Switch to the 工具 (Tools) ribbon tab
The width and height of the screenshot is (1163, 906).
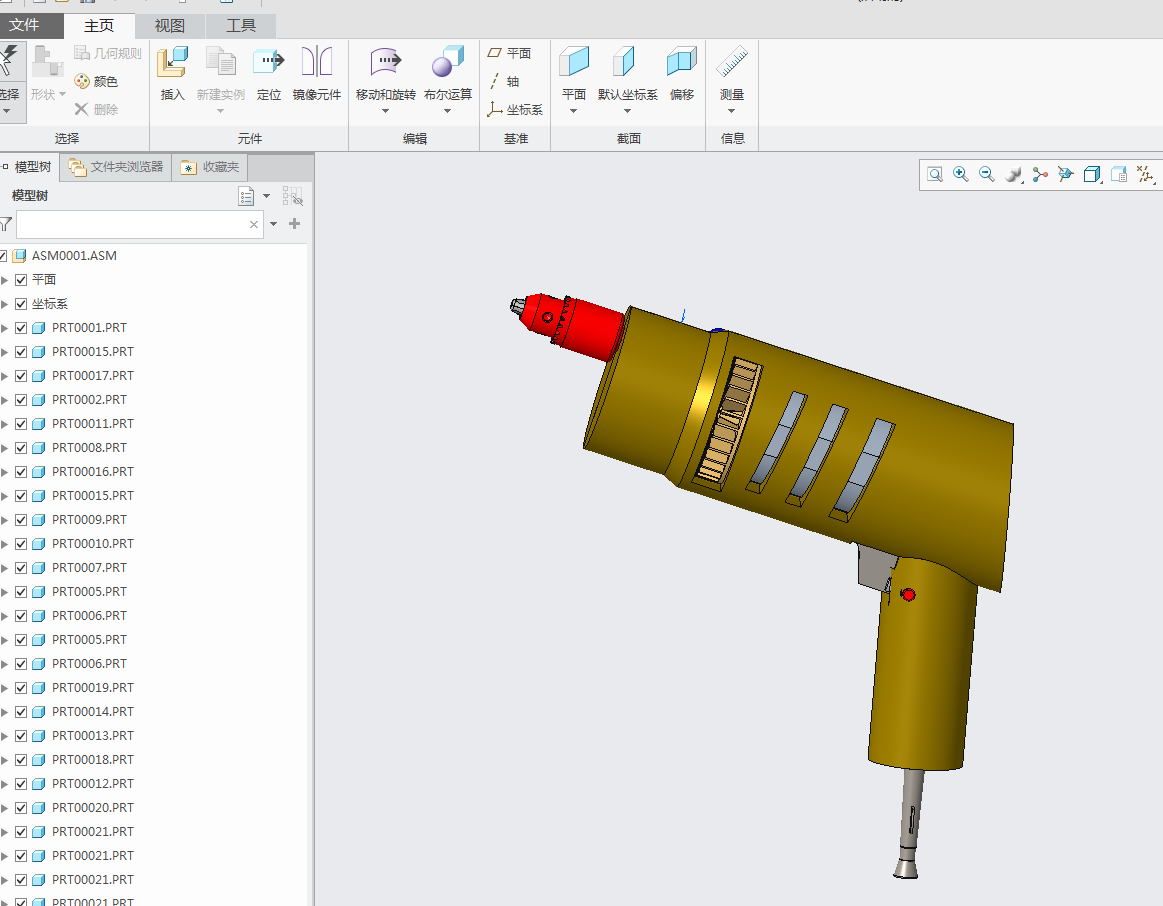240,26
